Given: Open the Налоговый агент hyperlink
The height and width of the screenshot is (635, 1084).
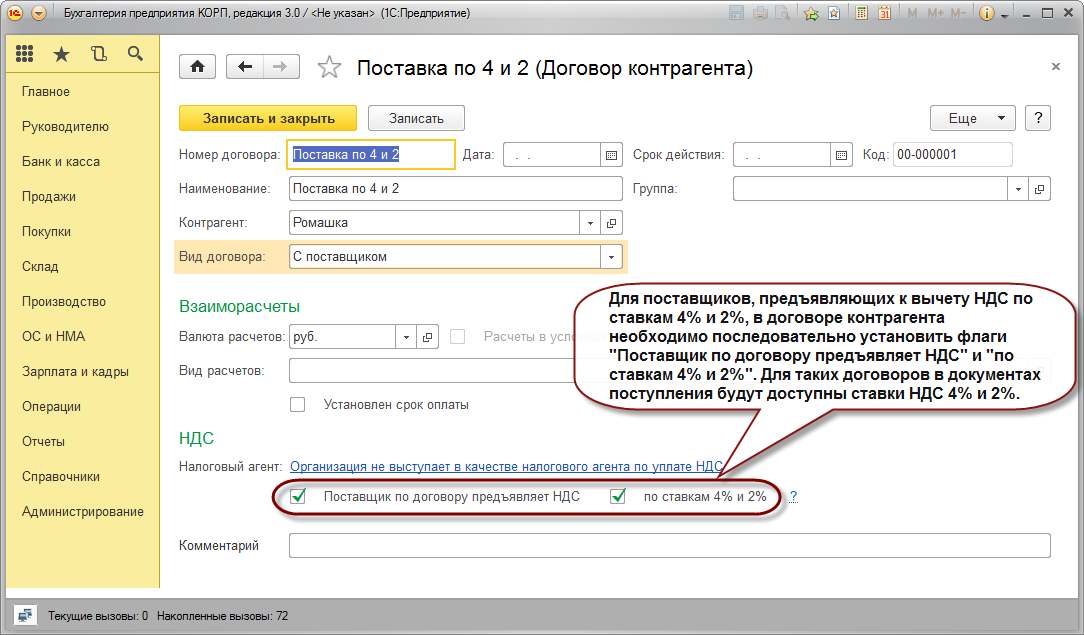Looking at the screenshot, I should coord(505,466).
